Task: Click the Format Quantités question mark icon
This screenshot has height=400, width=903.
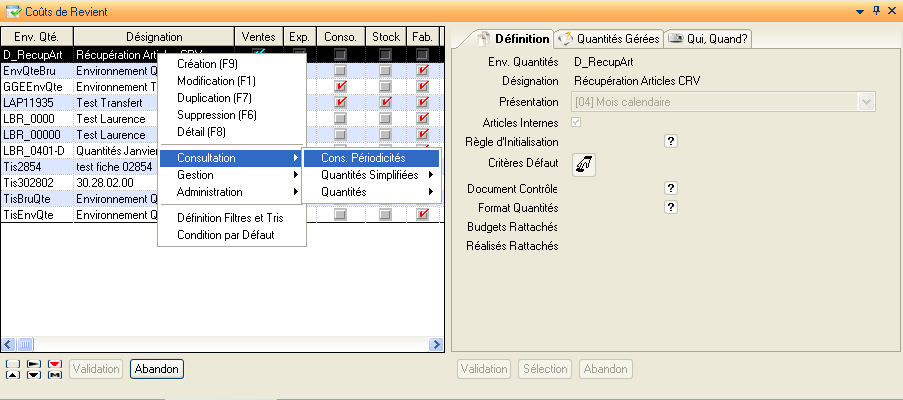Action: (x=671, y=207)
